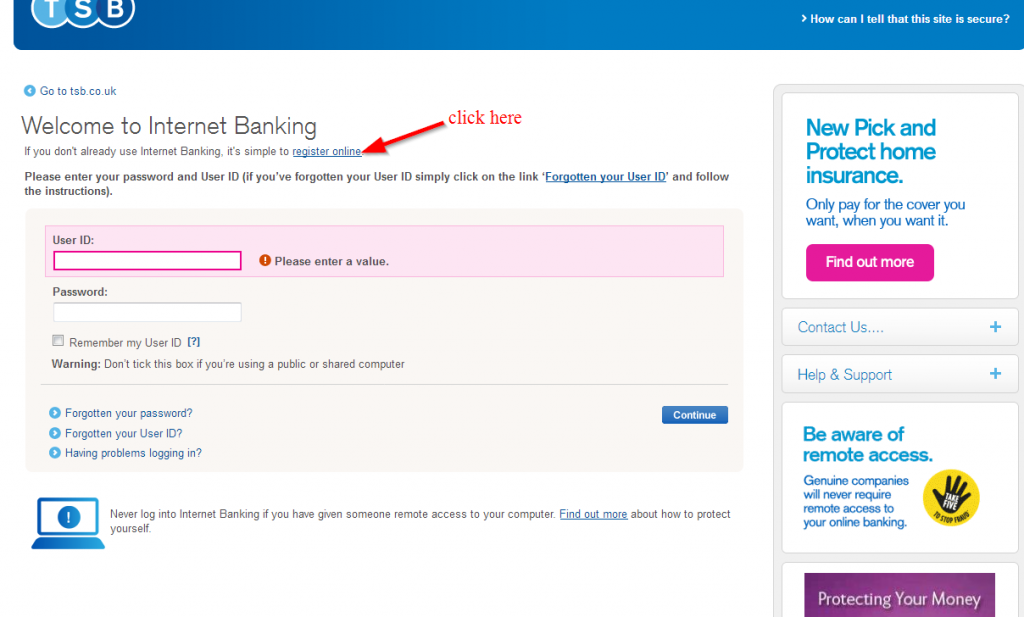Viewport: 1024px width, 617px height.
Task: Click the Continue button
Action: coord(694,414)
